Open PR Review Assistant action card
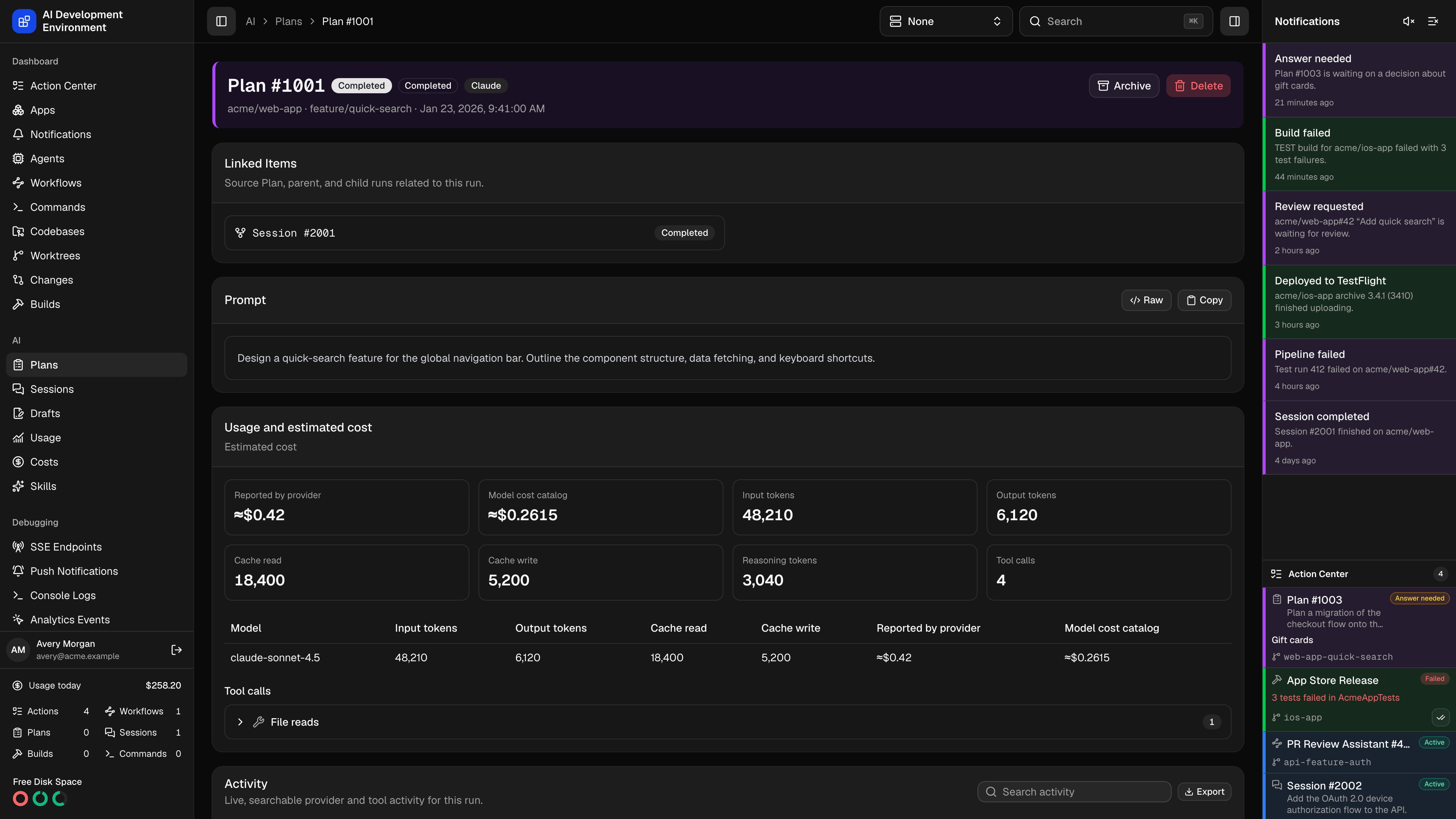Viewport: 1456px width, 819px height. (1359, 752)
